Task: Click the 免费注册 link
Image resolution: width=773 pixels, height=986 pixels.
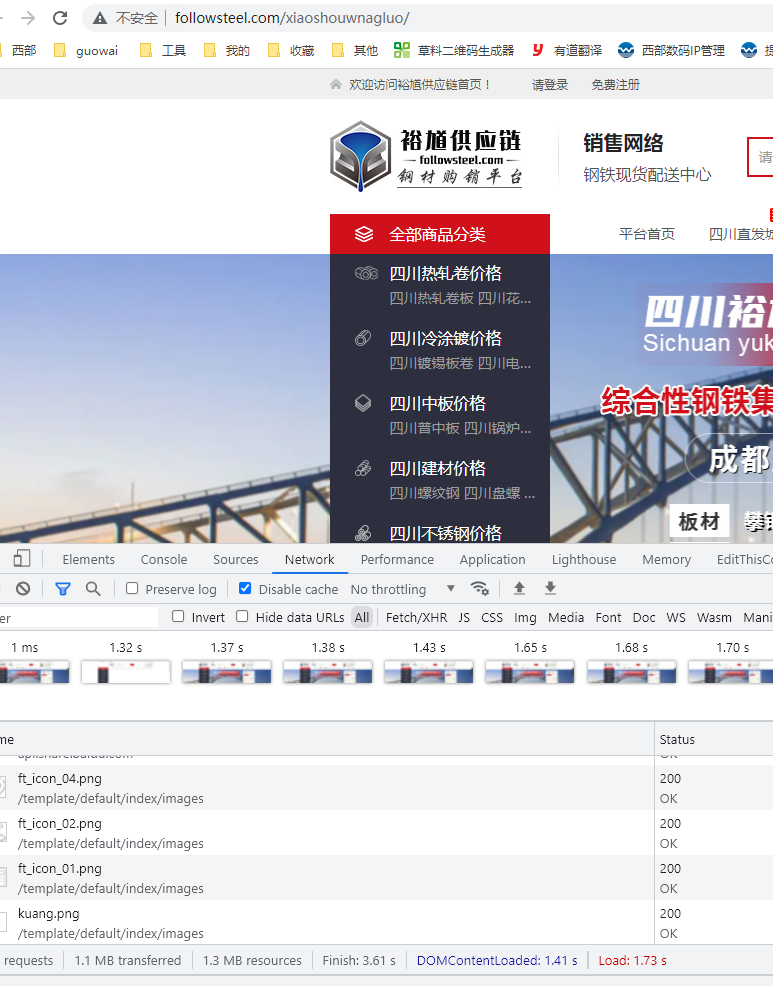Action: pos(615,85)
